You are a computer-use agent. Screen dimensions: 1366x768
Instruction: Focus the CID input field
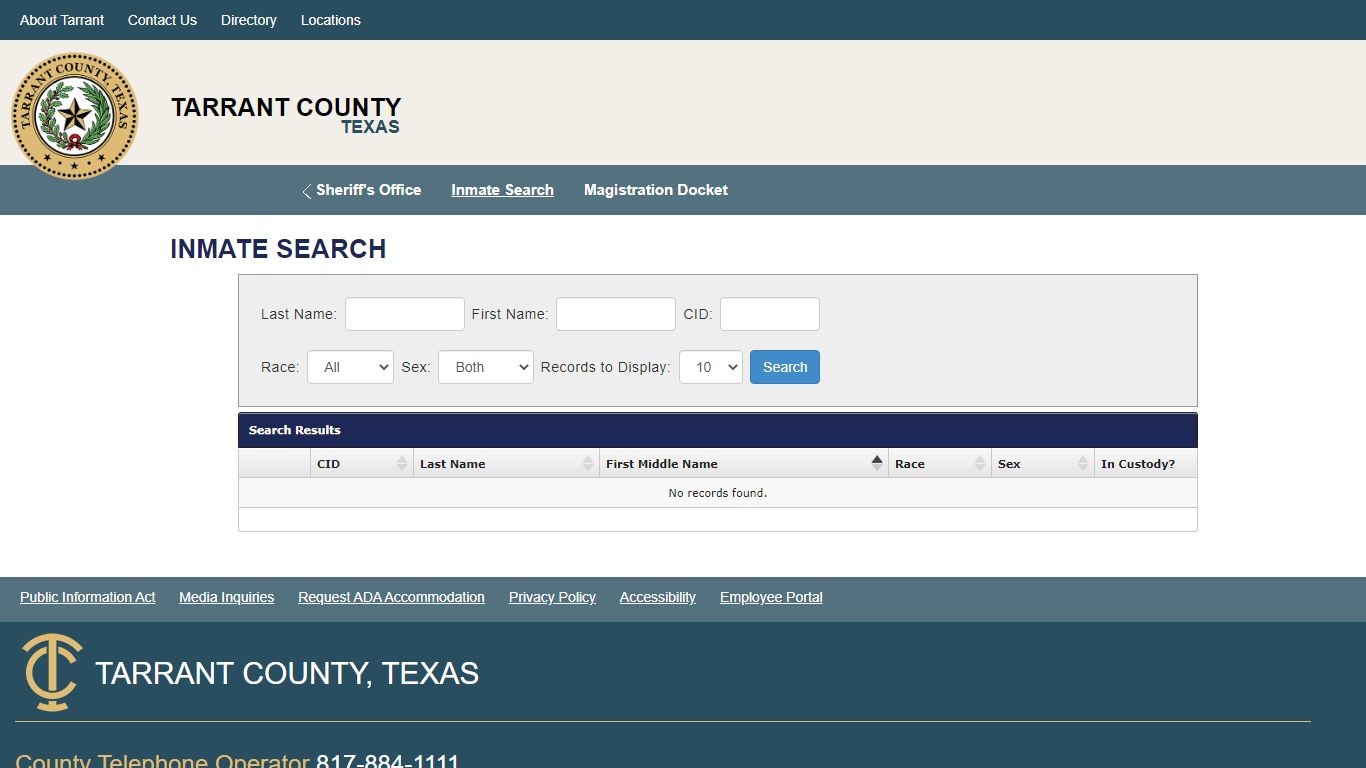pos(770,314)
